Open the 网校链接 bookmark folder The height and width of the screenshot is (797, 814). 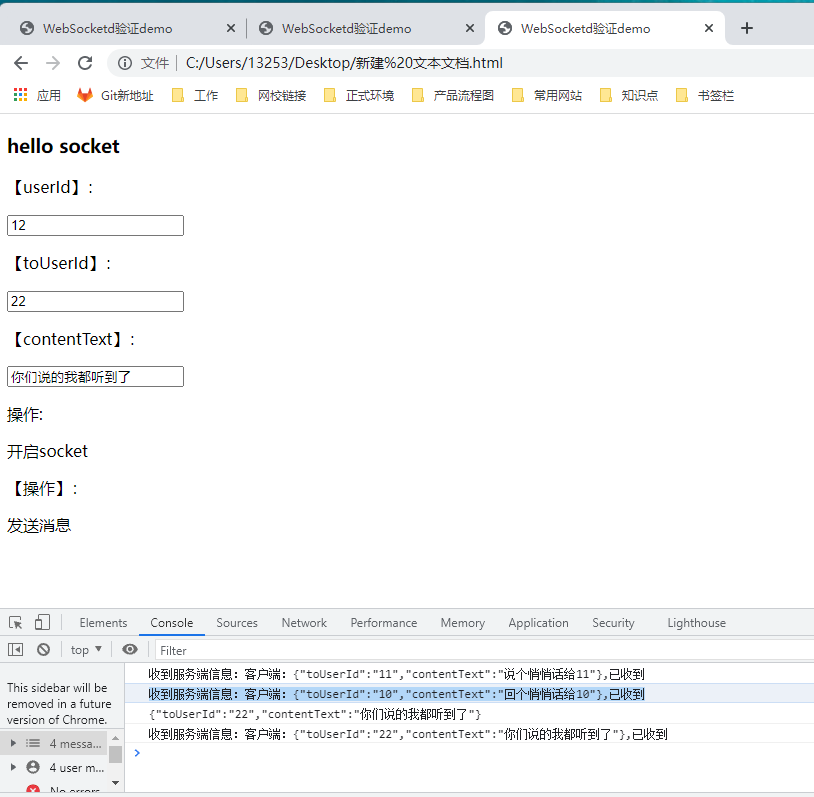[x=271, y=96]
